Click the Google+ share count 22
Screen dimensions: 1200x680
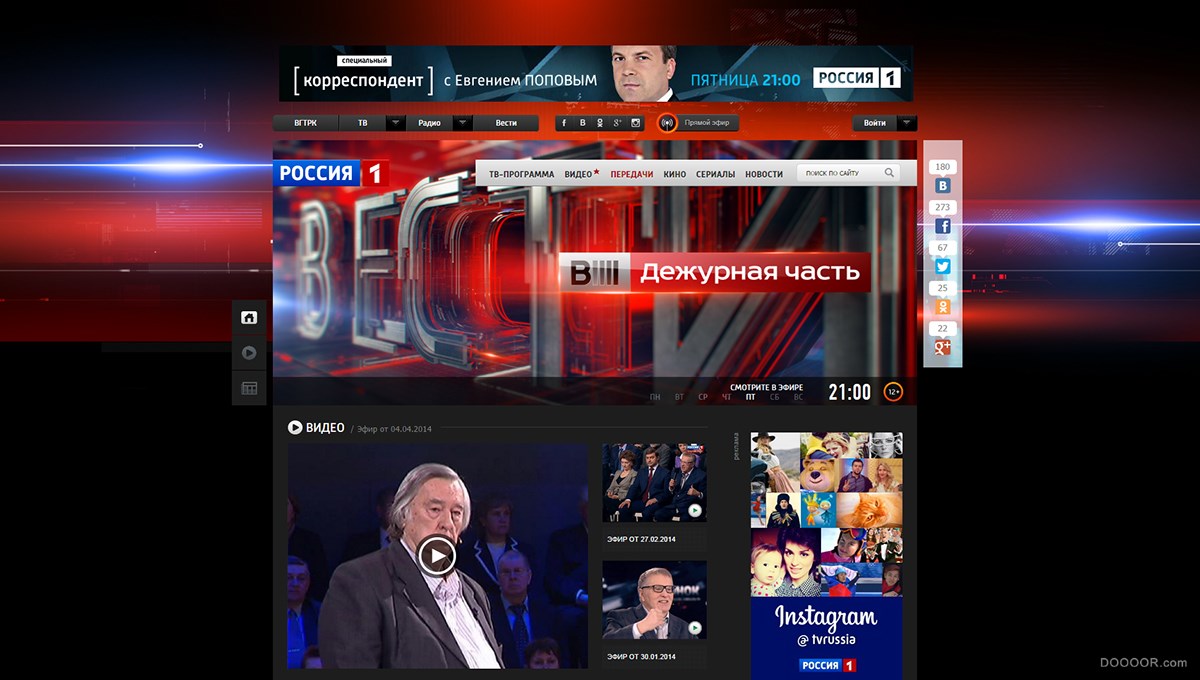pyautogui.click(x=942, y=328)
